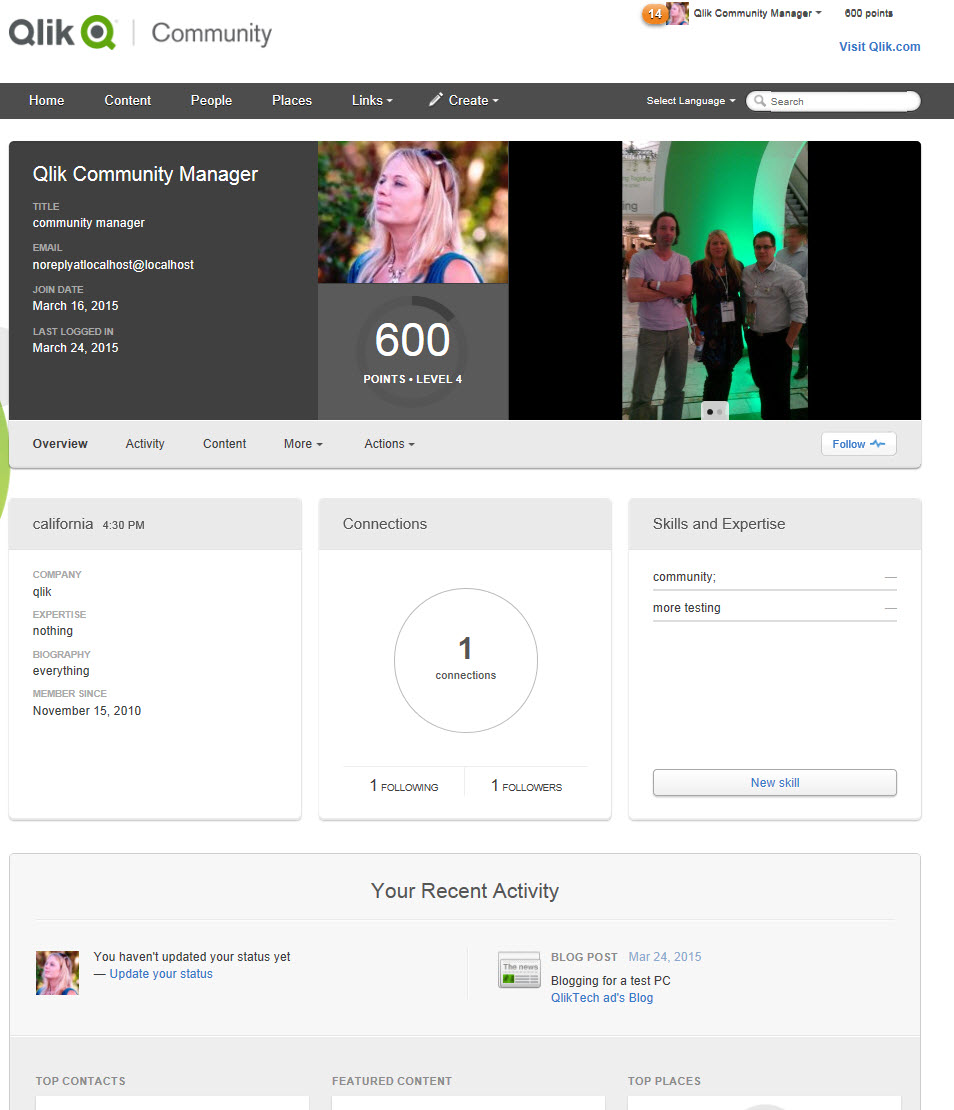Click the "community;" skill entry

(x=684, y=577)
